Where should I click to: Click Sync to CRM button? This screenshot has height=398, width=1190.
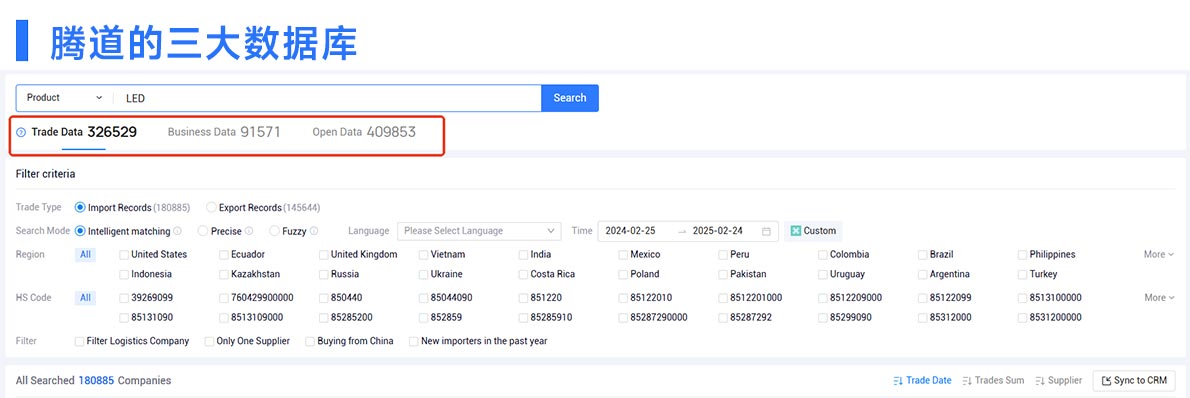[x=1134, y=380]
